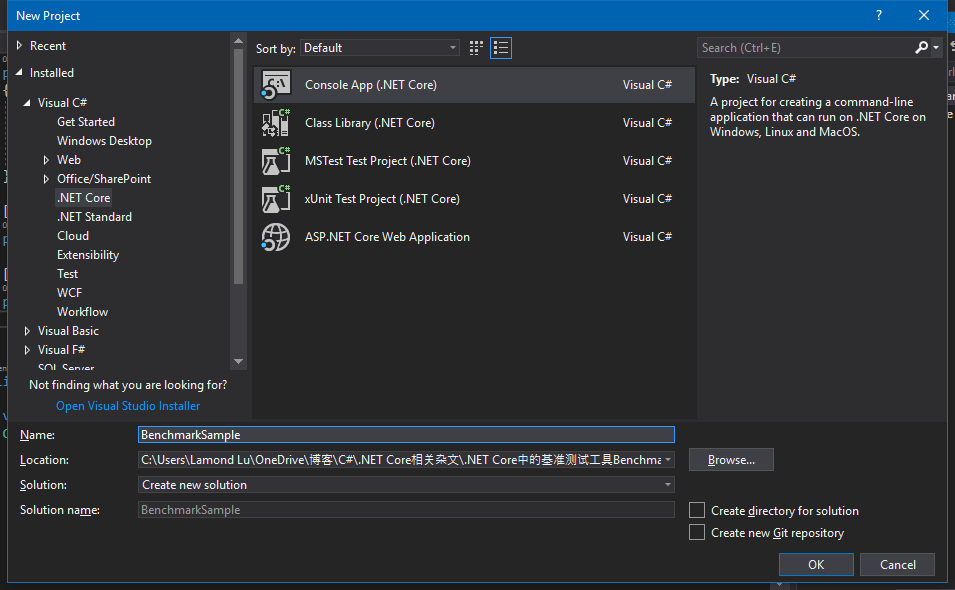Screen dimensions: 955x590
Task: Switch to medium icons list view
Action: tap(501, 48)
